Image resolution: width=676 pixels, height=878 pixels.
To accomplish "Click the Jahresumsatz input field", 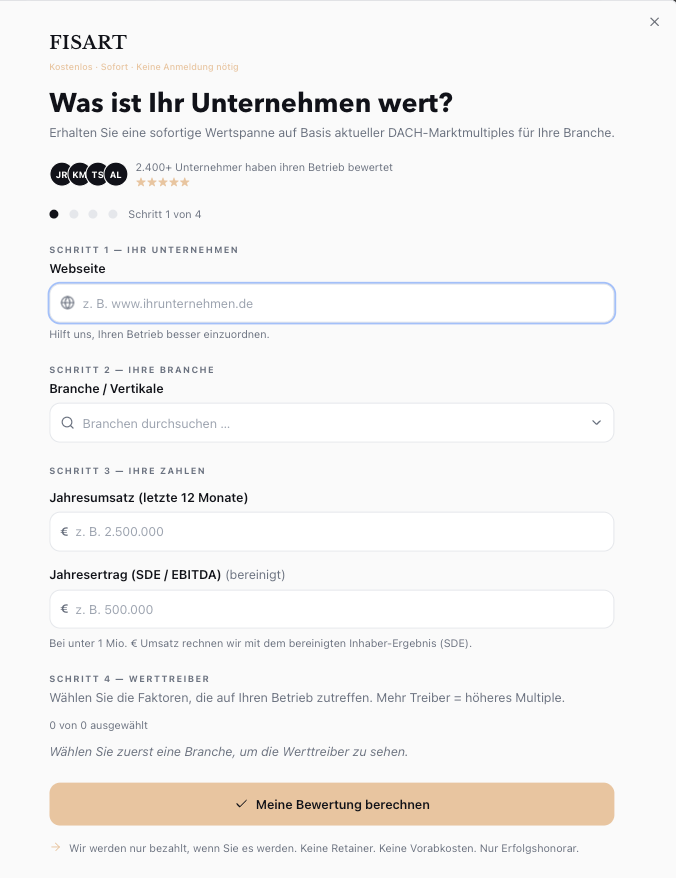I will point(332,531).
